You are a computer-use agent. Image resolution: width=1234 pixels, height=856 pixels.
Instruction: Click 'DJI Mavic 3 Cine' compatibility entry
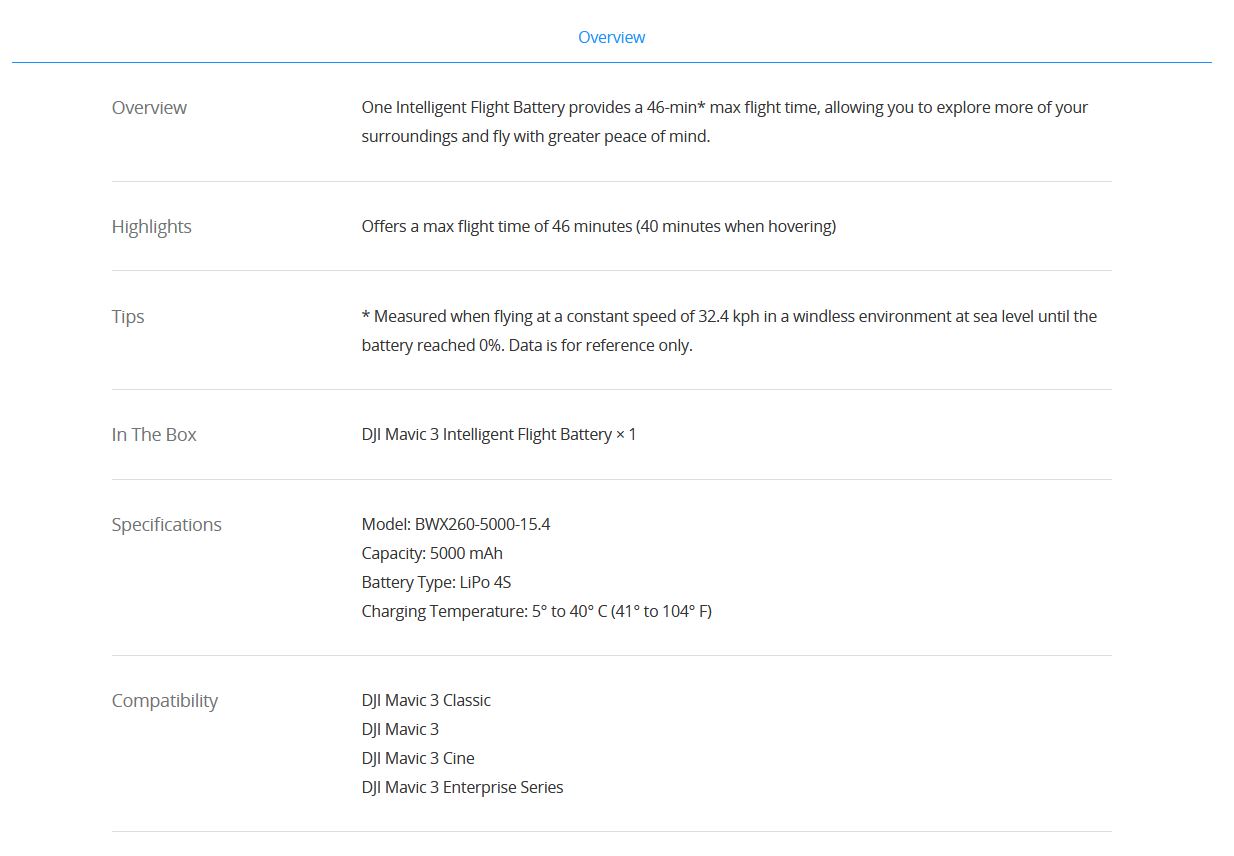click(418, 758)
